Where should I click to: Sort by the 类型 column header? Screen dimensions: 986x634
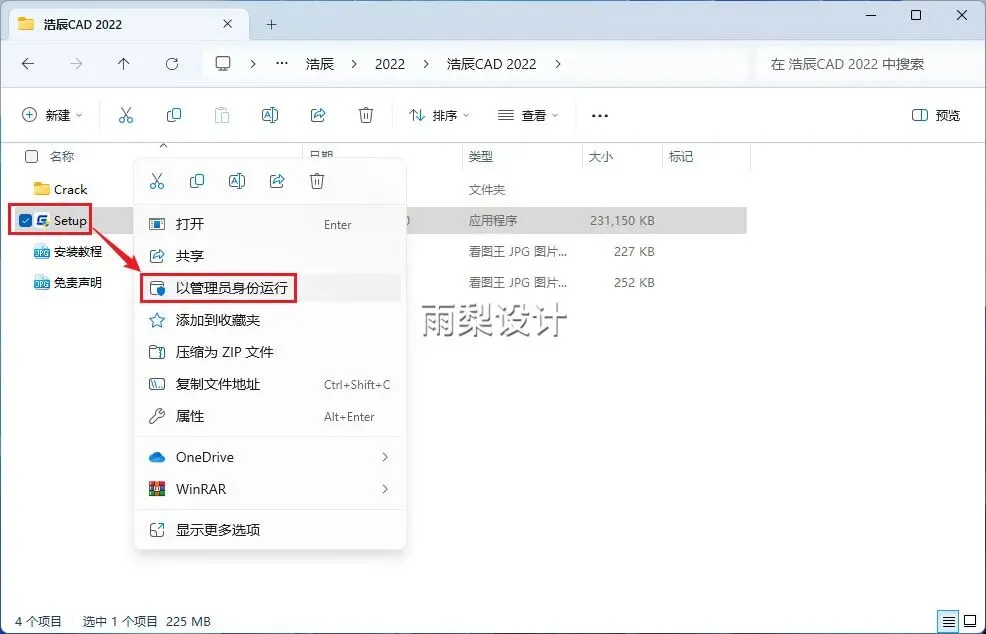[x=480, y=157]
